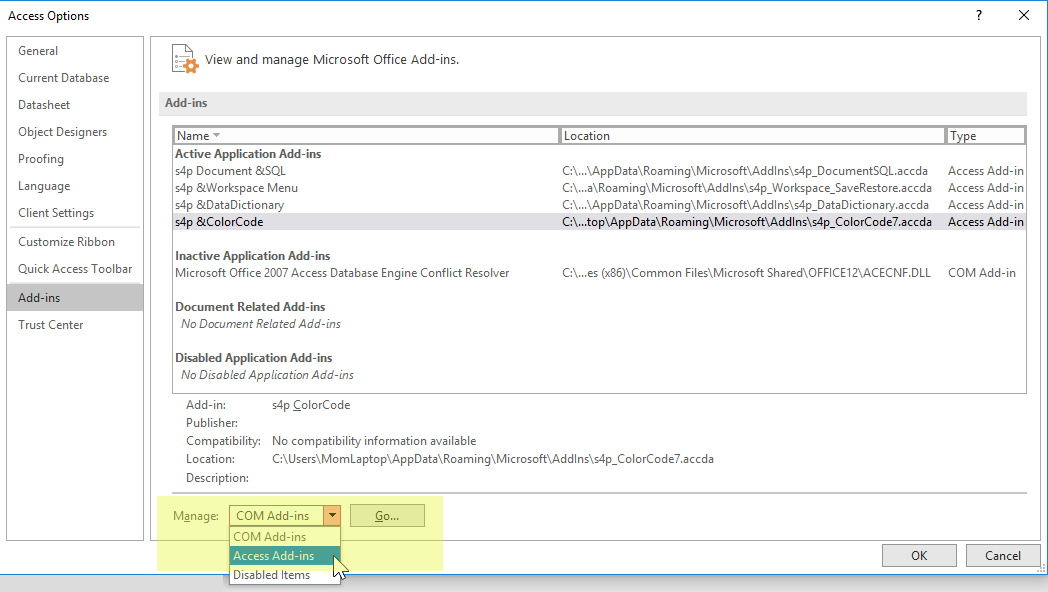This screenshot has height=592, width=1048.
Task: Open the Manage dropdown arrow
Action: pyautogui.click(x=332, y=516)
